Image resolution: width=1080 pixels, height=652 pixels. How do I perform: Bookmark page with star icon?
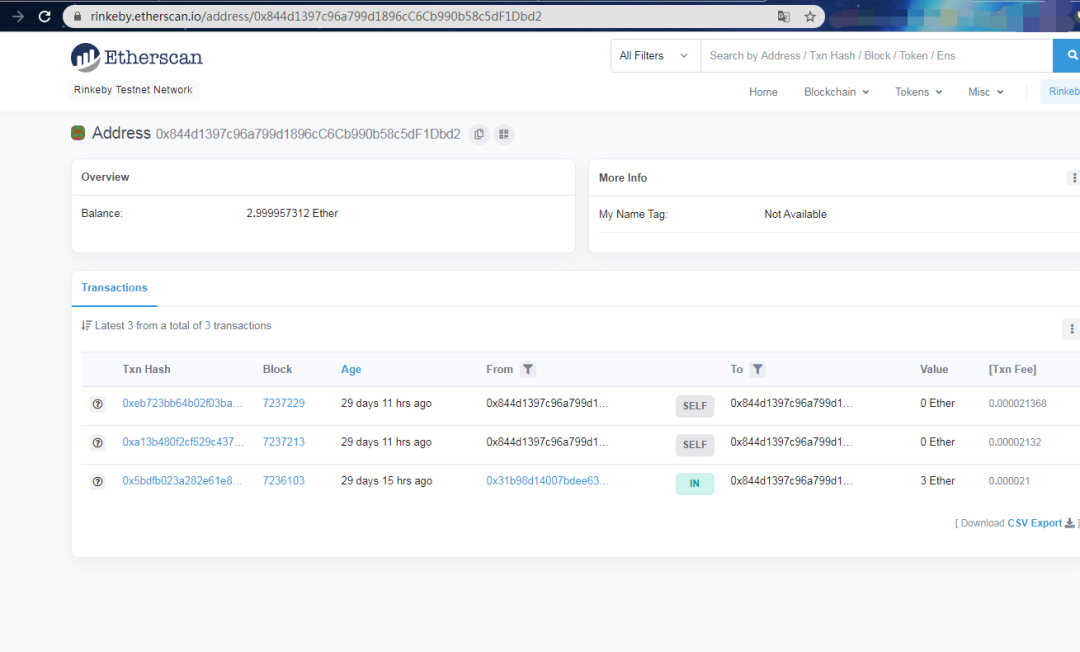click(810, 17)
